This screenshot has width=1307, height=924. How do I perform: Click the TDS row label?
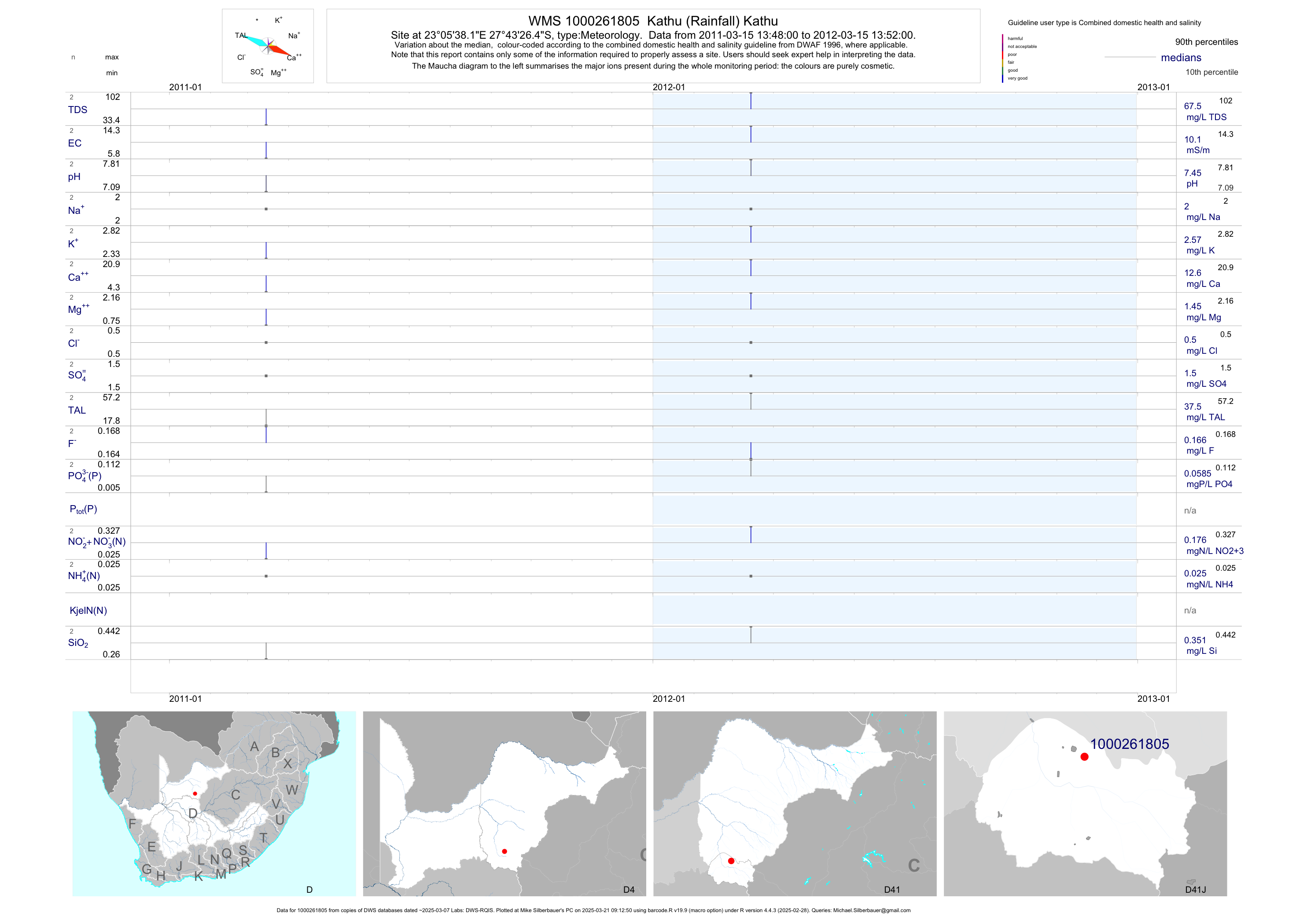[77, 110]
